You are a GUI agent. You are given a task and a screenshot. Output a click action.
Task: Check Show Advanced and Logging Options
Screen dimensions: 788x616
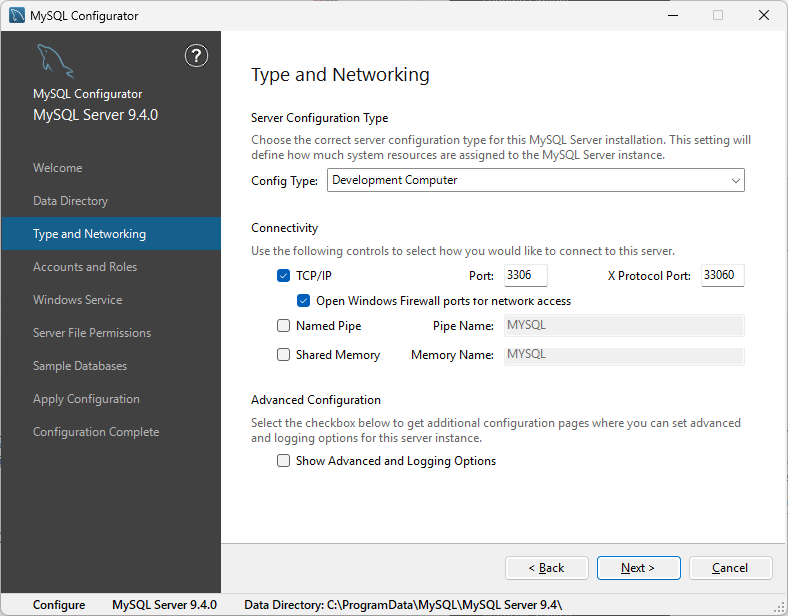pos(284,461)
